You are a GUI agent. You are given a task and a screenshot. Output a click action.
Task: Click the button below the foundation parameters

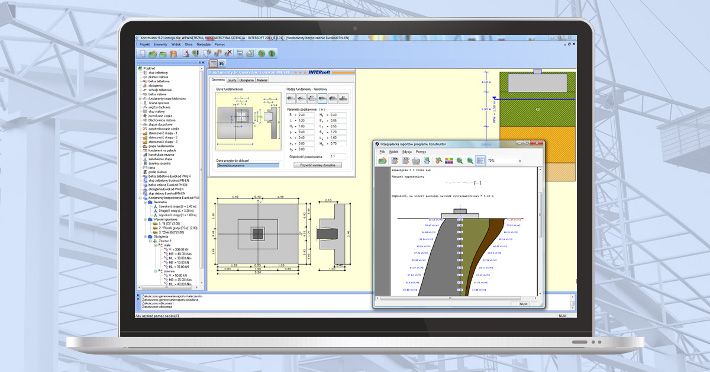[x=317, y=165]
